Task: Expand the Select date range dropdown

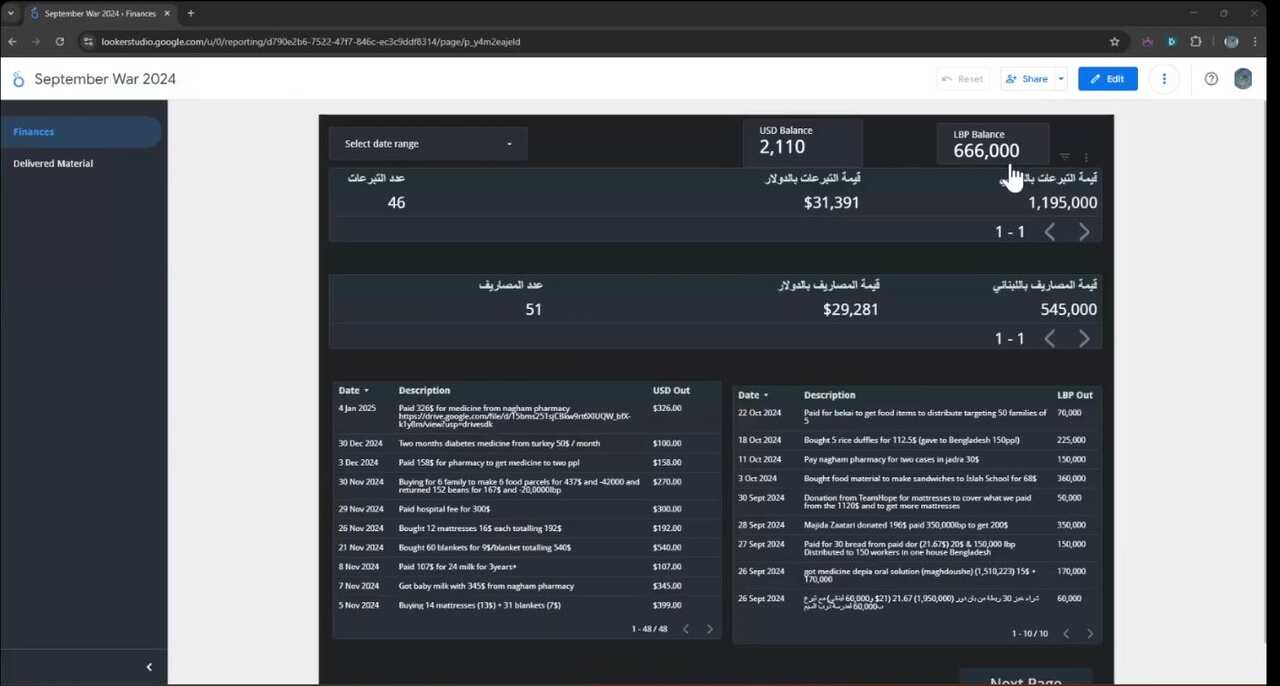Action: (428, 144)
